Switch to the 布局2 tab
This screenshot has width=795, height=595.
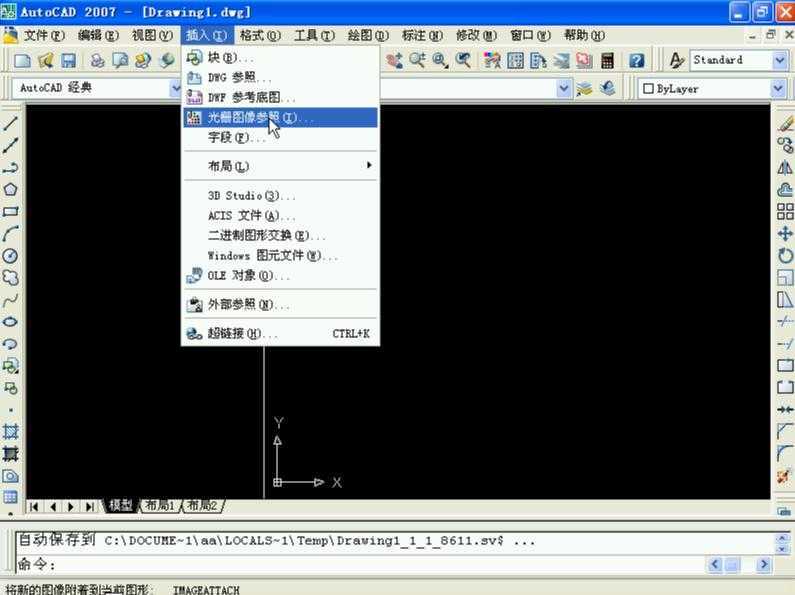pos(202,505)
